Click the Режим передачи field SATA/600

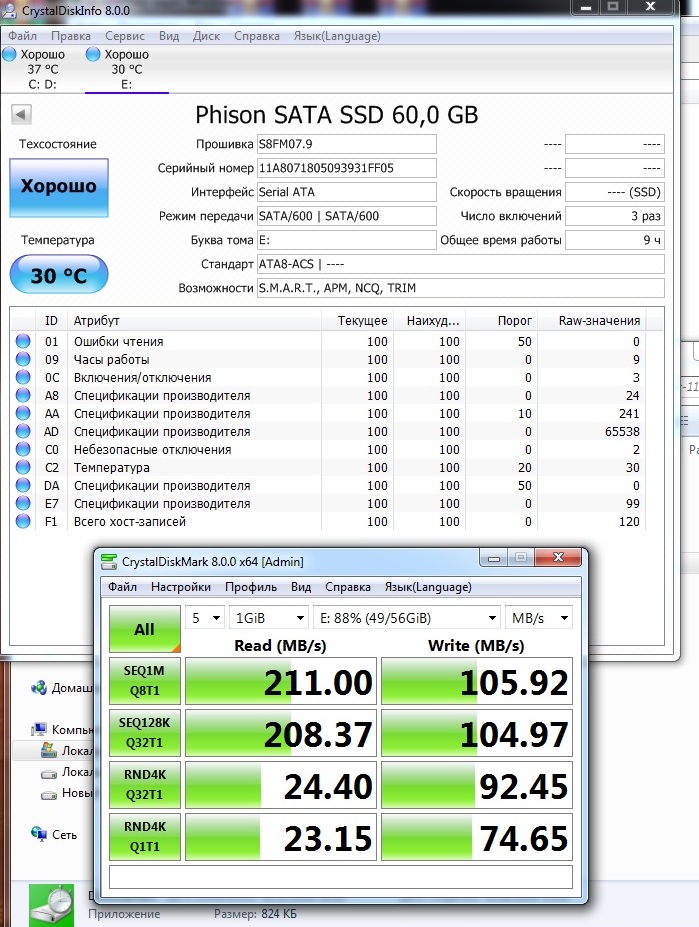pos(347,216)
